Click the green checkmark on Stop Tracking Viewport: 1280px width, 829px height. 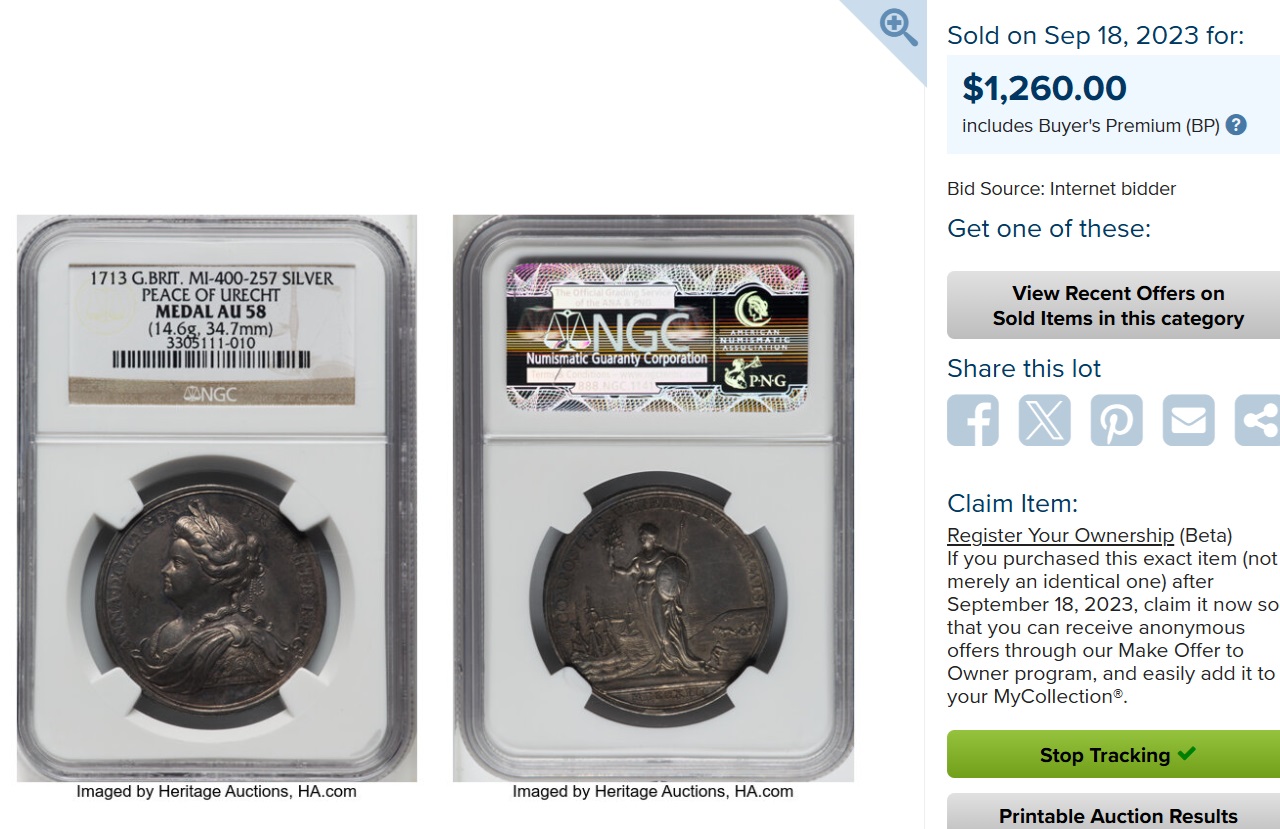(1186, 754)
